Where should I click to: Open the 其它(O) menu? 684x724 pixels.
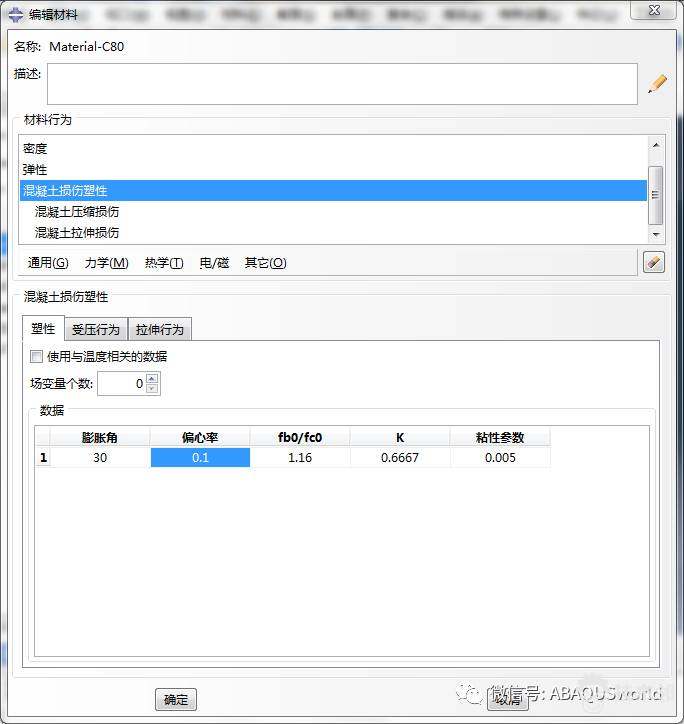[x=266, y=263]
